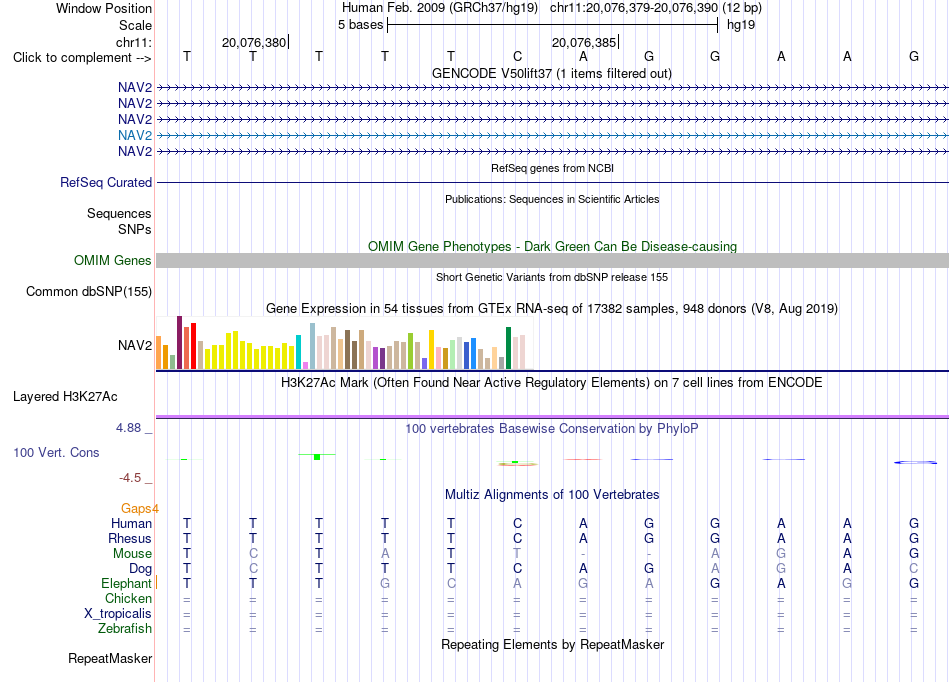Click 'RefSeq genes from NCBI' title
The image size is (950, 682).
click(x=552, y=168)
